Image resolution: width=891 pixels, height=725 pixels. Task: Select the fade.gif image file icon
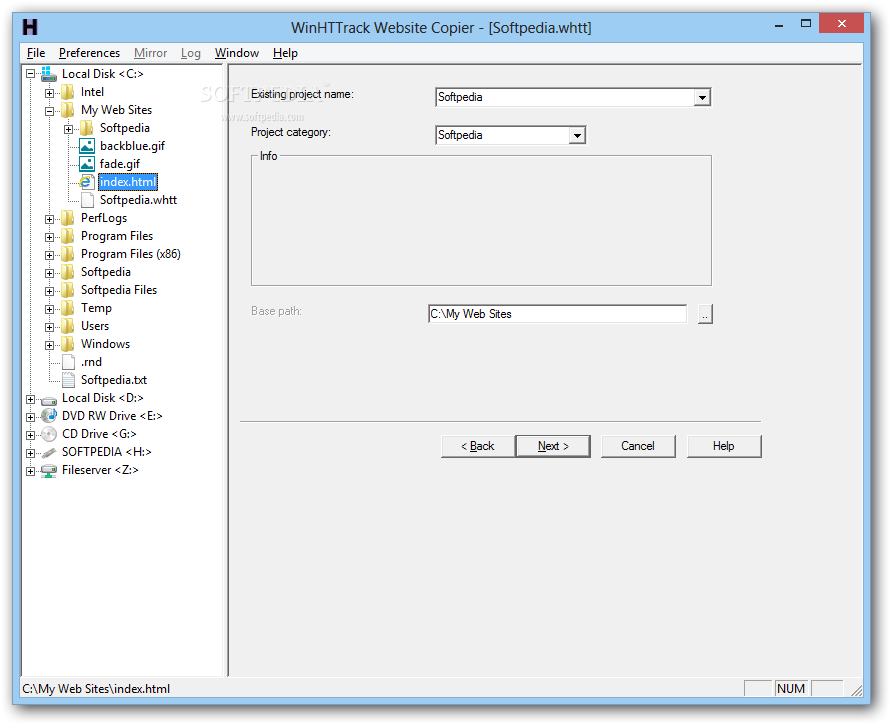(x=87, y=164)
